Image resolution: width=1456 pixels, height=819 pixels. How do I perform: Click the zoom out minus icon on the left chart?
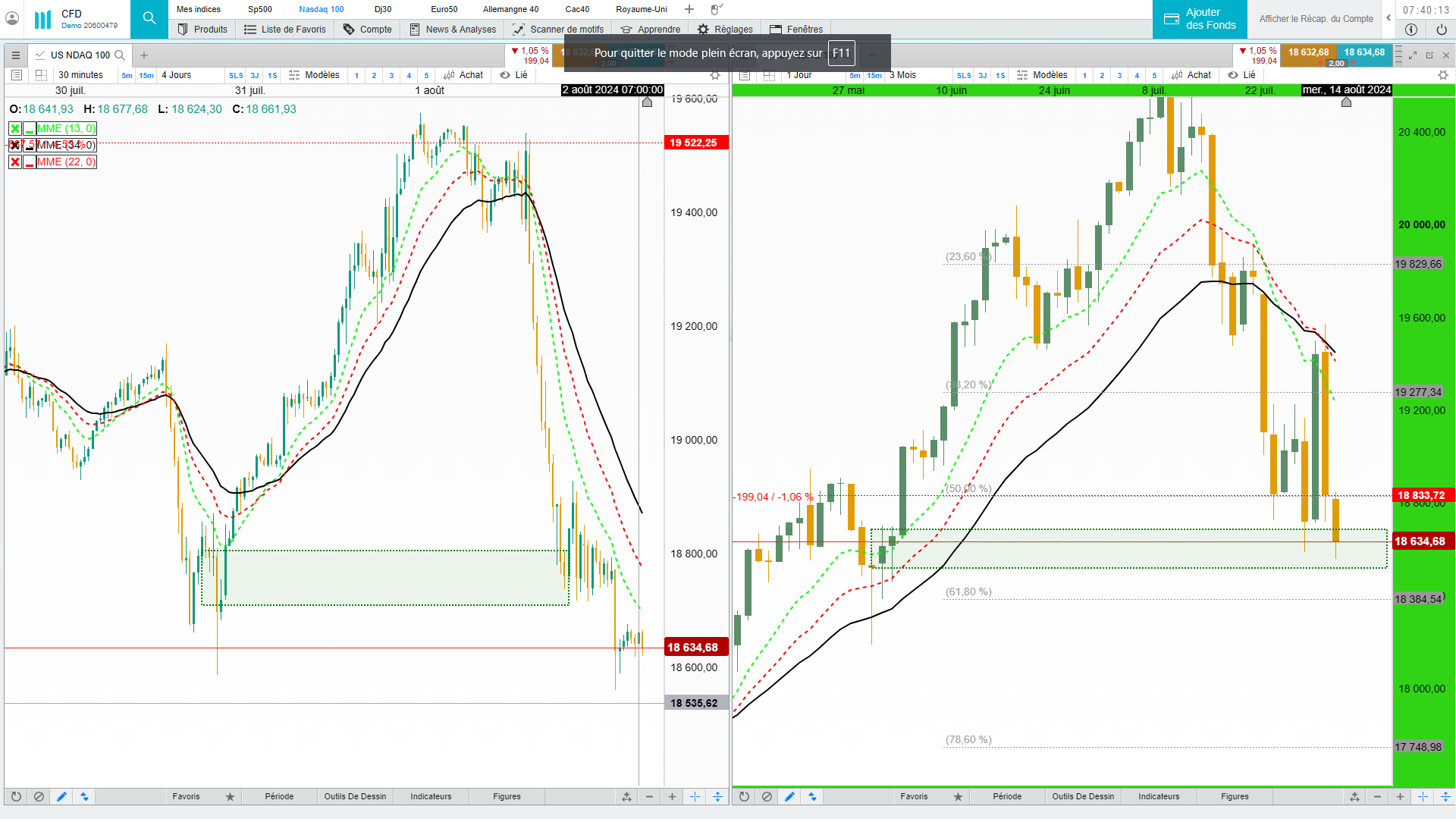click(649, 796)
